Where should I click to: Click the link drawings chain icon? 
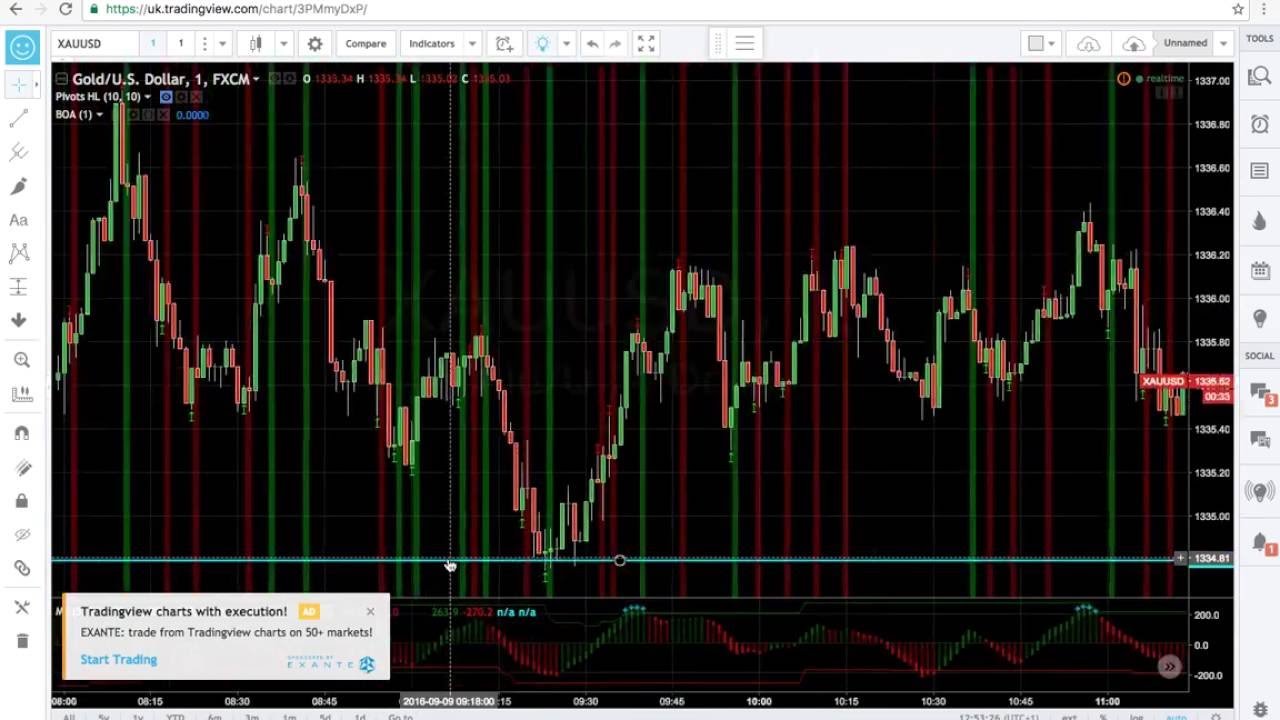tap(22, 568)
